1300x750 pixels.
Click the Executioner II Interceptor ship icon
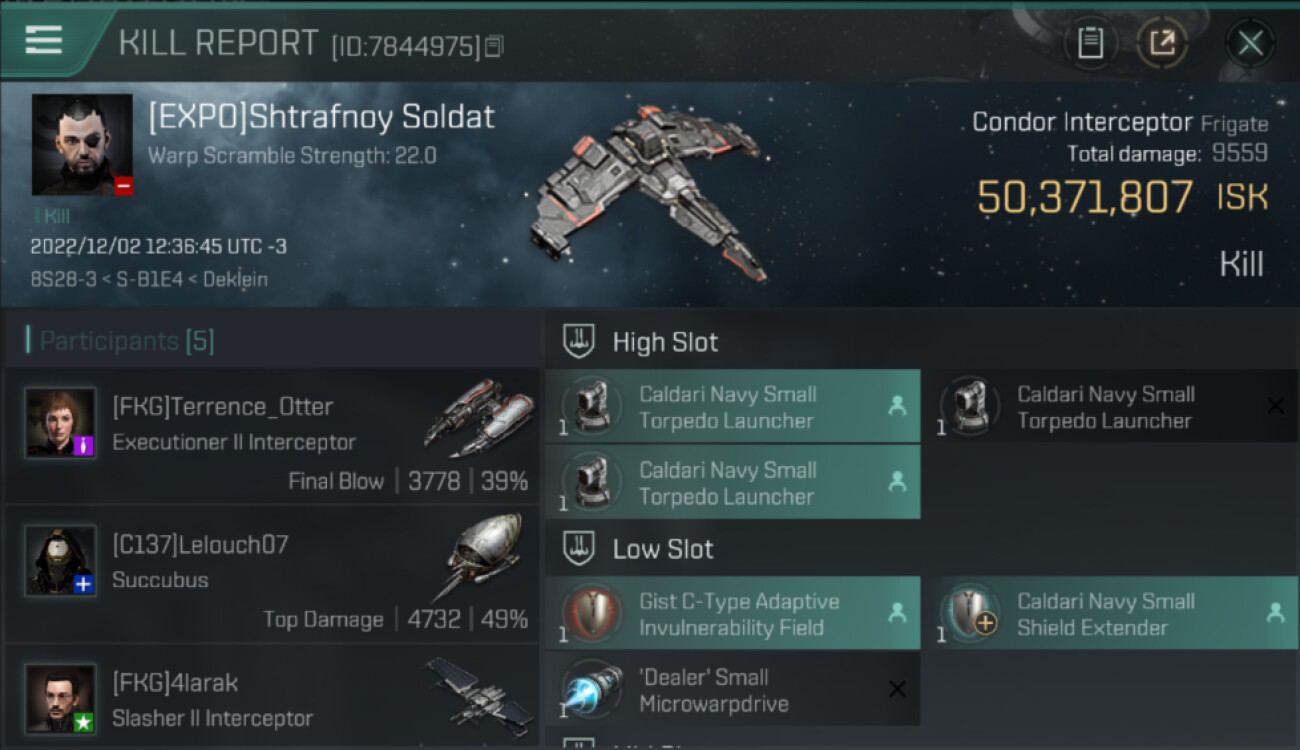[478, 415]
